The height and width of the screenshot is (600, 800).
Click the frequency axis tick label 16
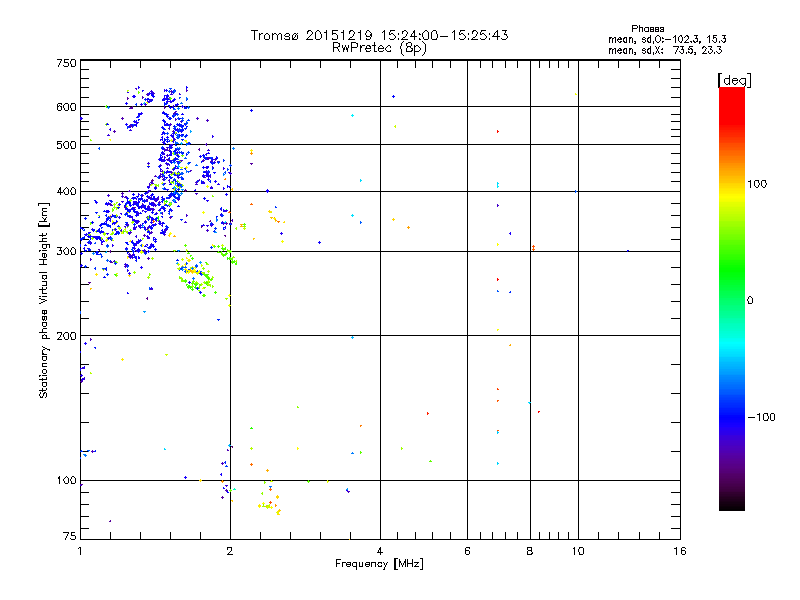coord(680,551)
